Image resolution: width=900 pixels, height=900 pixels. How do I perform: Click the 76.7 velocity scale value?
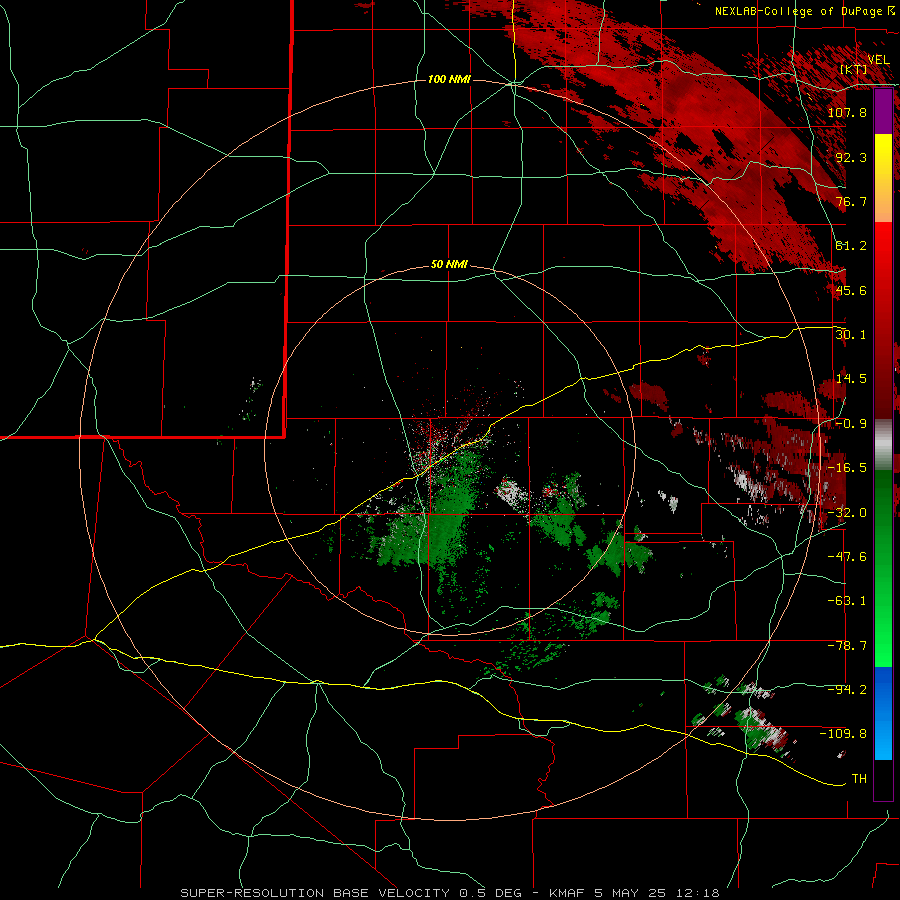click(x=851, y=201)
